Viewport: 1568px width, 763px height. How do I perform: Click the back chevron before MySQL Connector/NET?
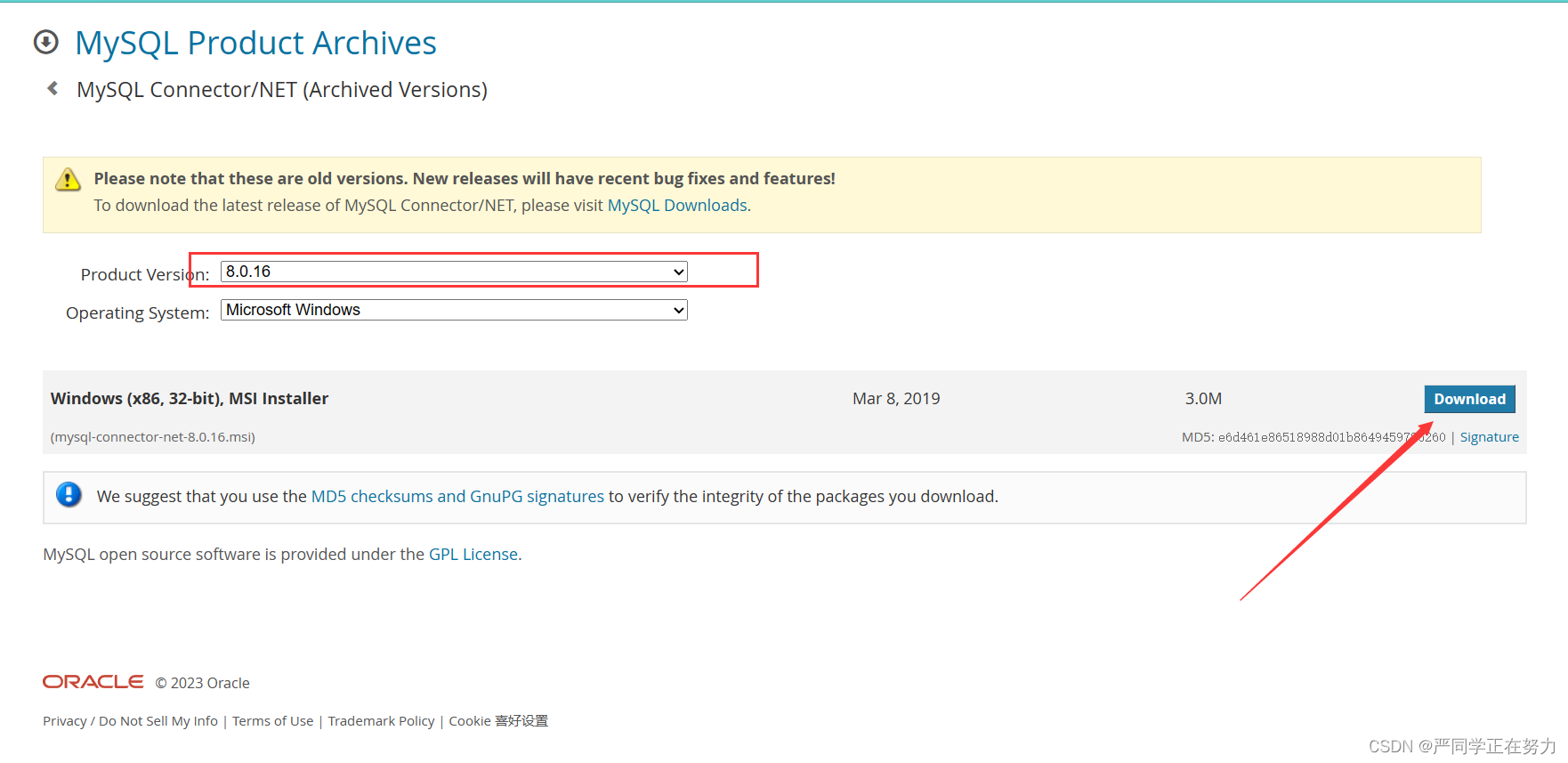coord(53,88)
